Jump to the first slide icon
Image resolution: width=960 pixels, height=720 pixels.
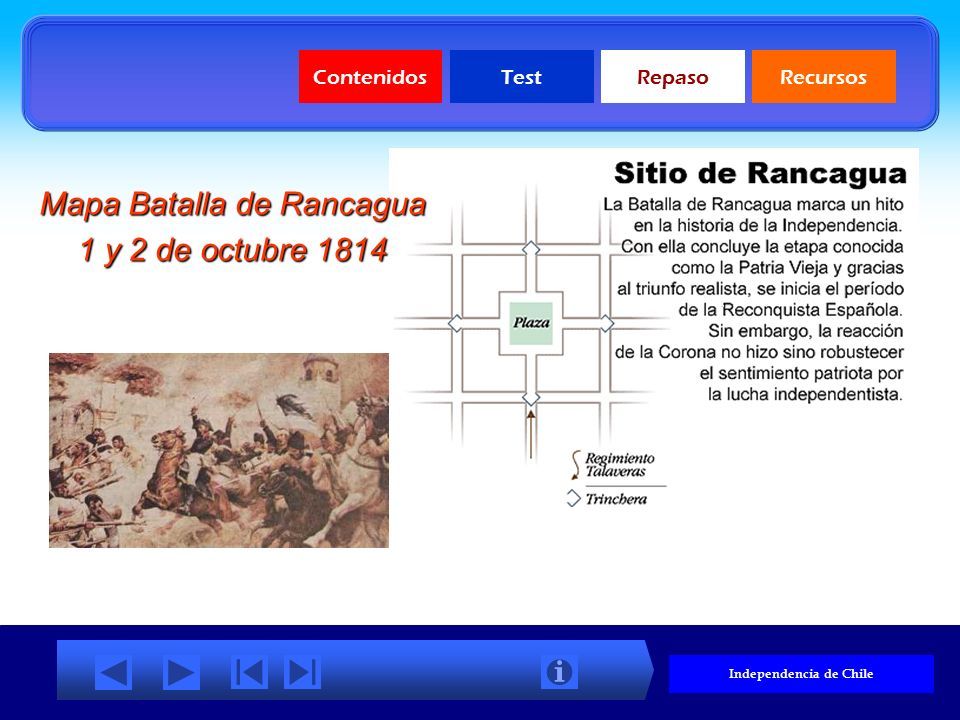[x=249, y=672]
